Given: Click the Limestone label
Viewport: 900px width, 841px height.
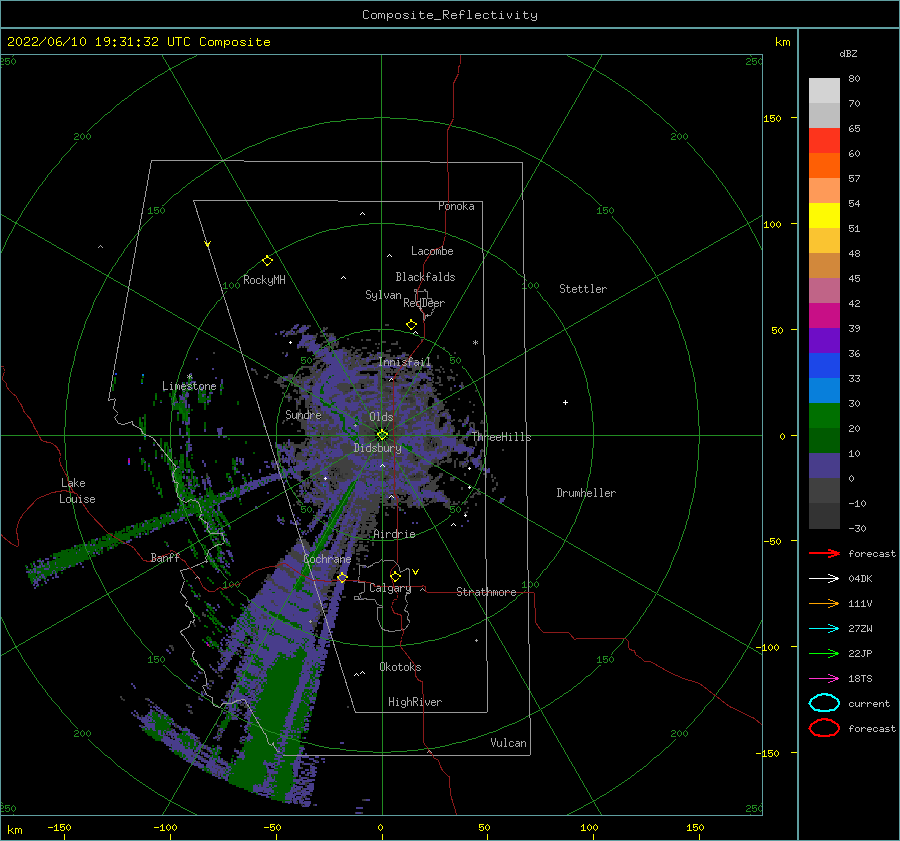Looking at the screenshot, I should 189,386.
